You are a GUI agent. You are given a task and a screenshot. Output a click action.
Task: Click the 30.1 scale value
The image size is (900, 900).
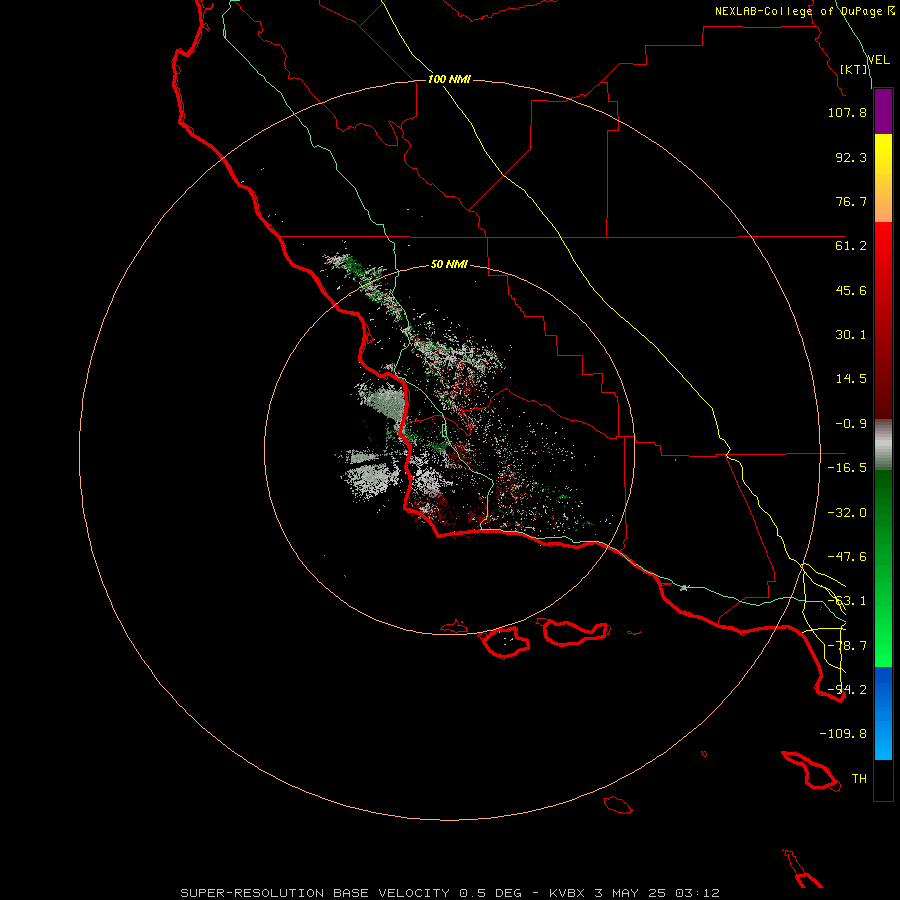pos(851,335)
